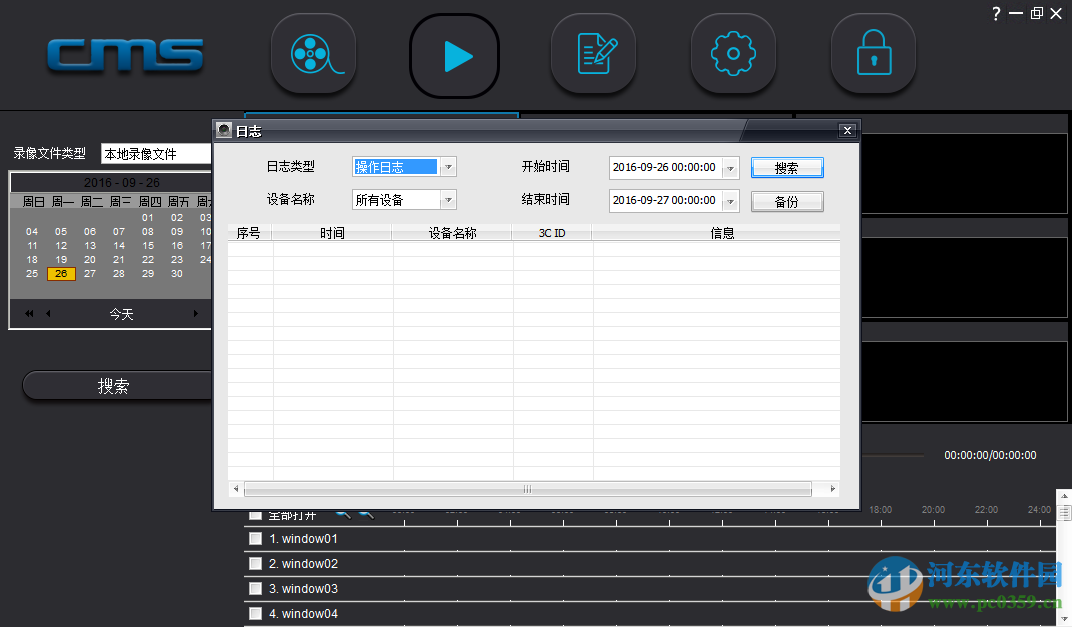Open CMS help with the question mark
The height and width of the screenshot is (627, 1072).
[x=996, y=13]
